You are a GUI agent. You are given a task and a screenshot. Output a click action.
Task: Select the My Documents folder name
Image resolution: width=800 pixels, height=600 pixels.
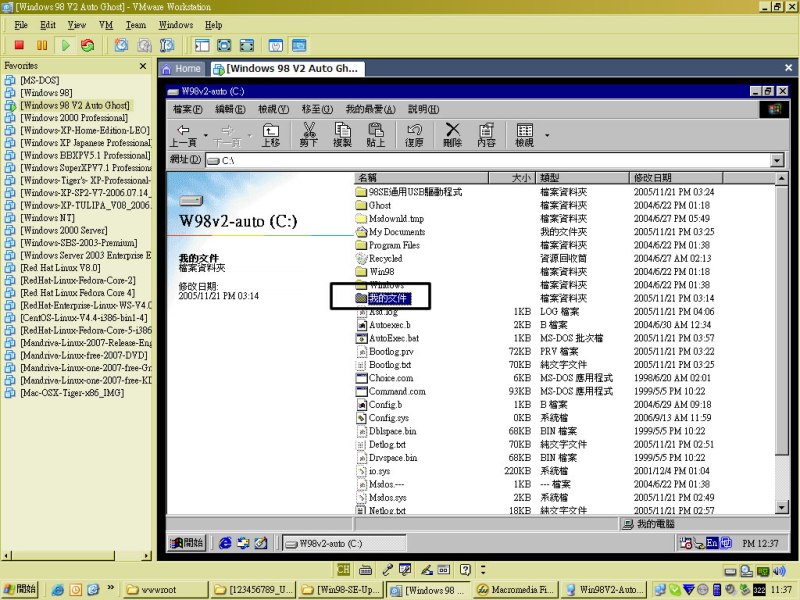(397, 232)
